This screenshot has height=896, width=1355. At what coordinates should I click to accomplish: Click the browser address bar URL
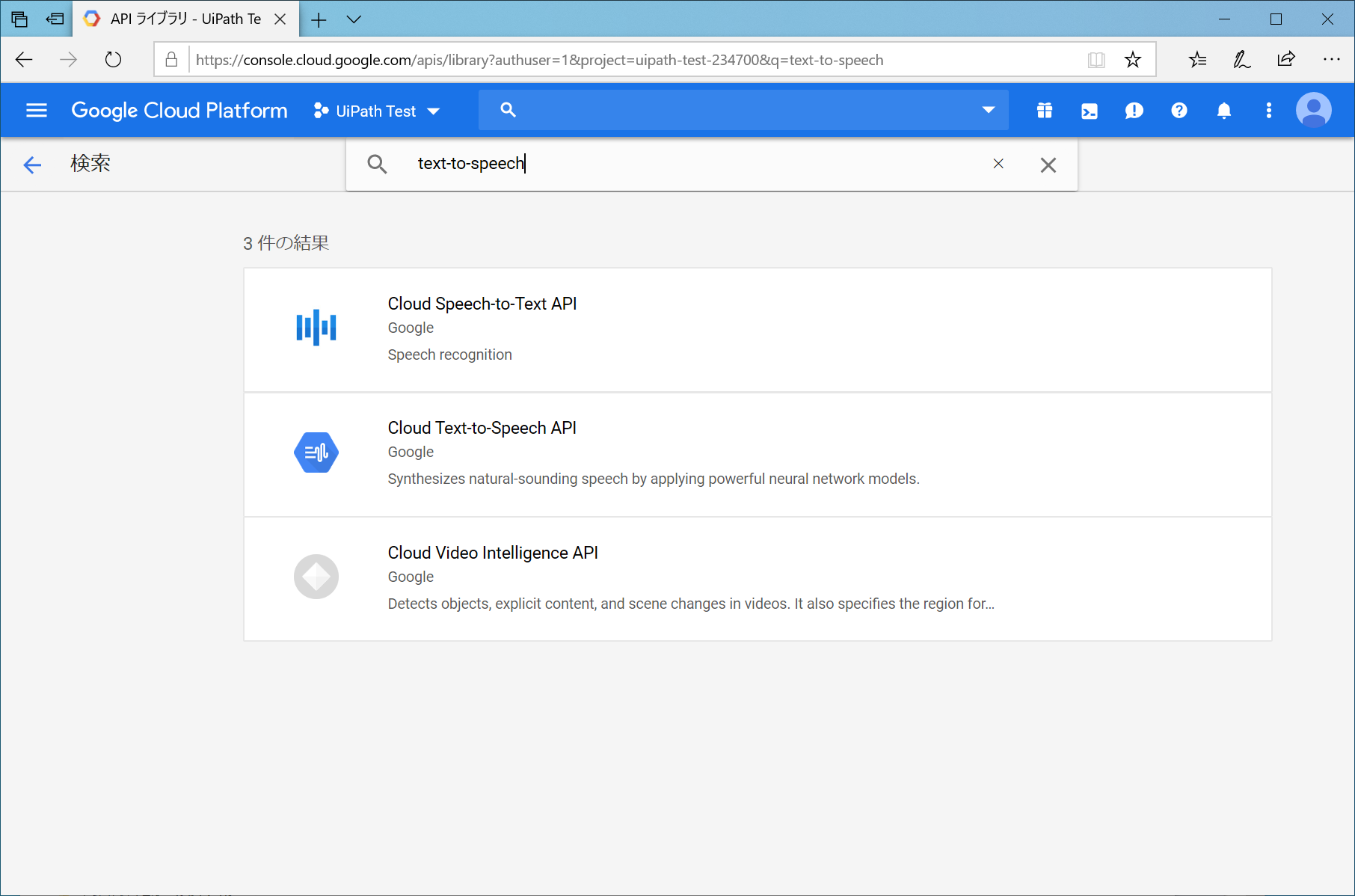pyautogui.click(x=540, y=60)
